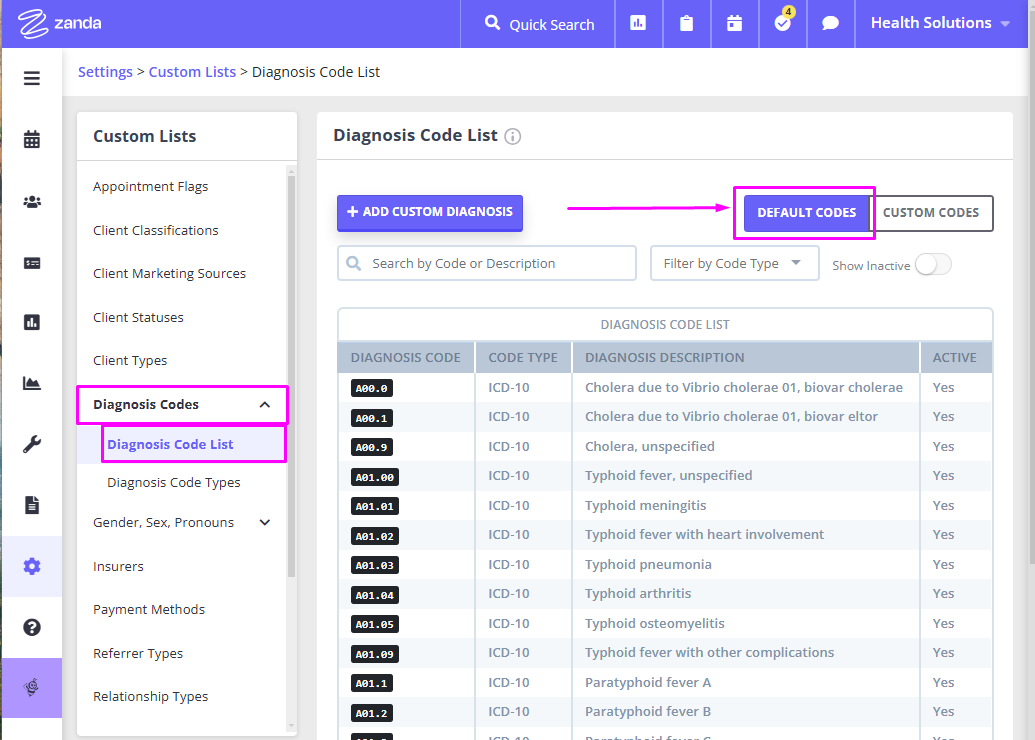Viewport: 1035px width, 740px height.
Task: Click inside the Search by Code field
Action: [x=486, y=262]
